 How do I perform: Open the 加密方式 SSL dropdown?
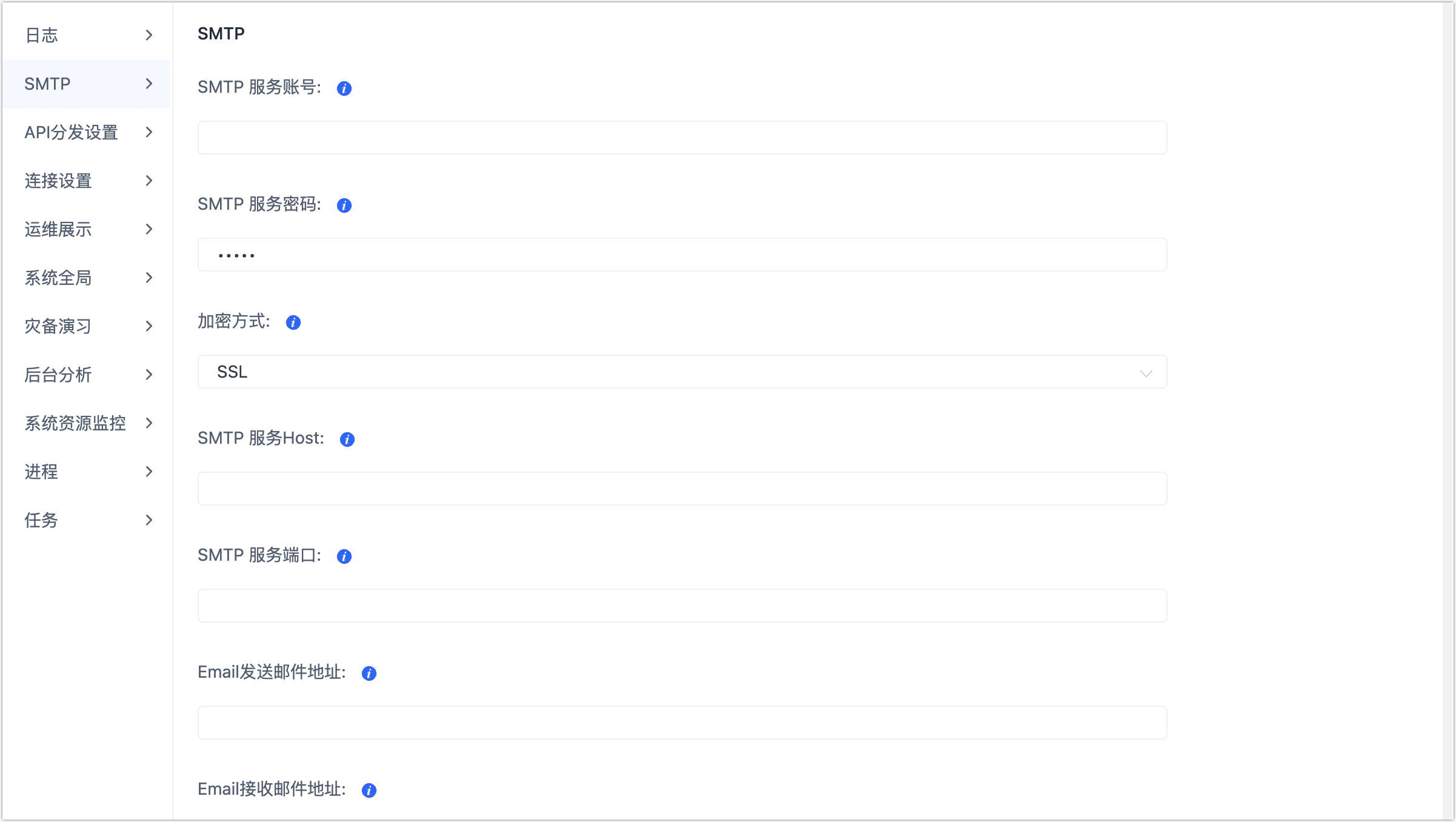coord(681,372)
